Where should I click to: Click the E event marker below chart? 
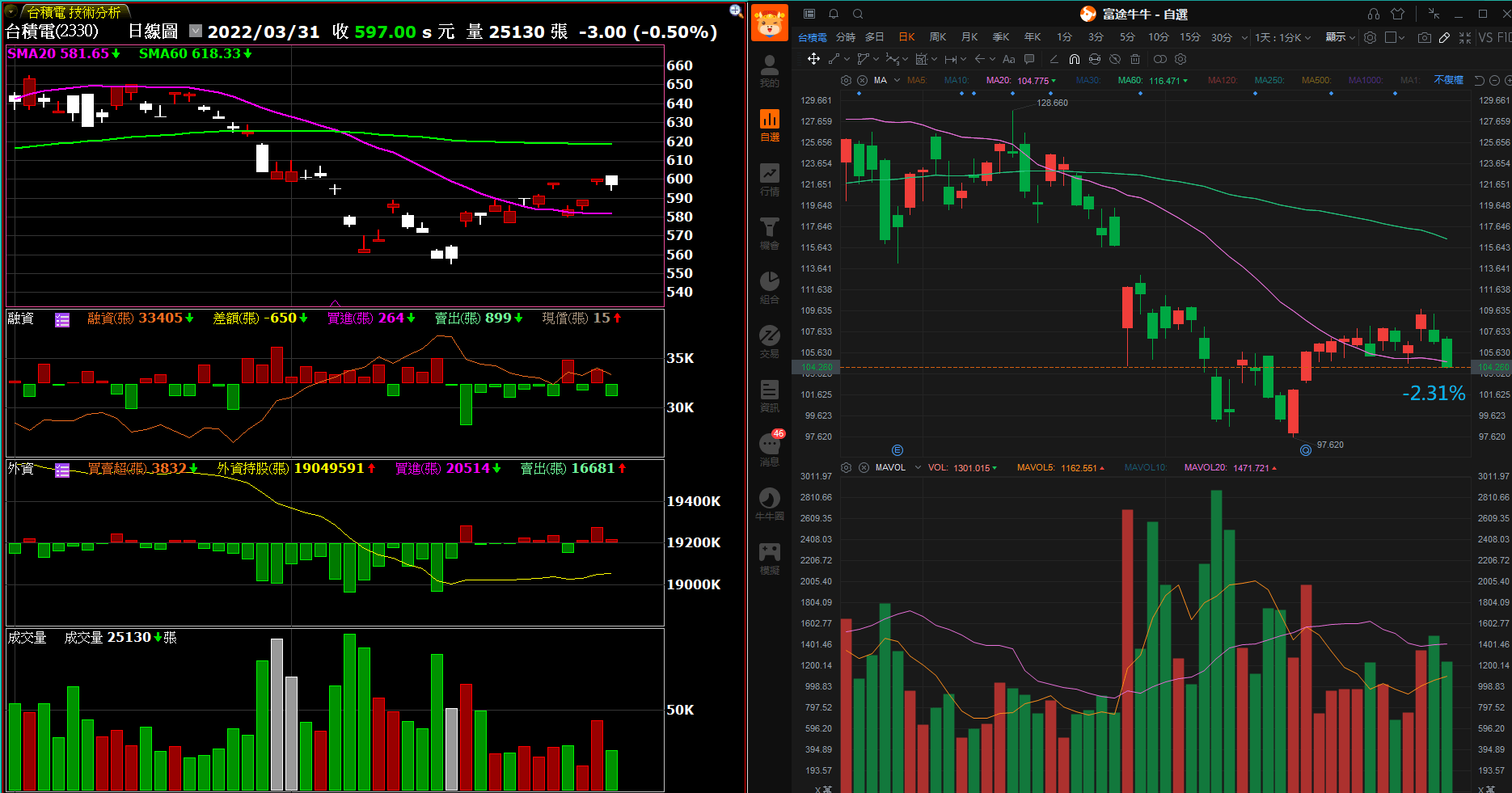click(x=897, y=450)
